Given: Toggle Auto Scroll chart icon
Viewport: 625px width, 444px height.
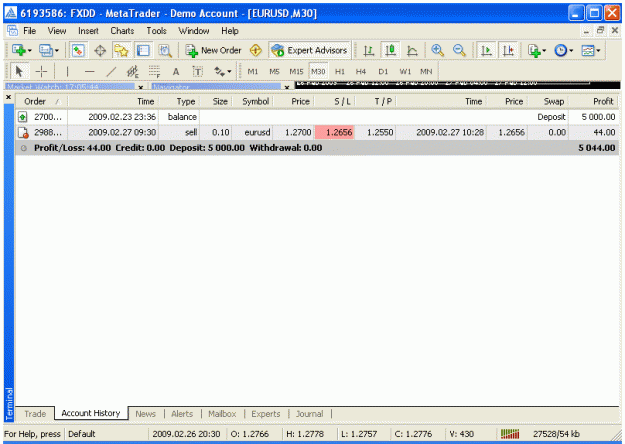Looking at the screenshot, I should click(486, 51).
